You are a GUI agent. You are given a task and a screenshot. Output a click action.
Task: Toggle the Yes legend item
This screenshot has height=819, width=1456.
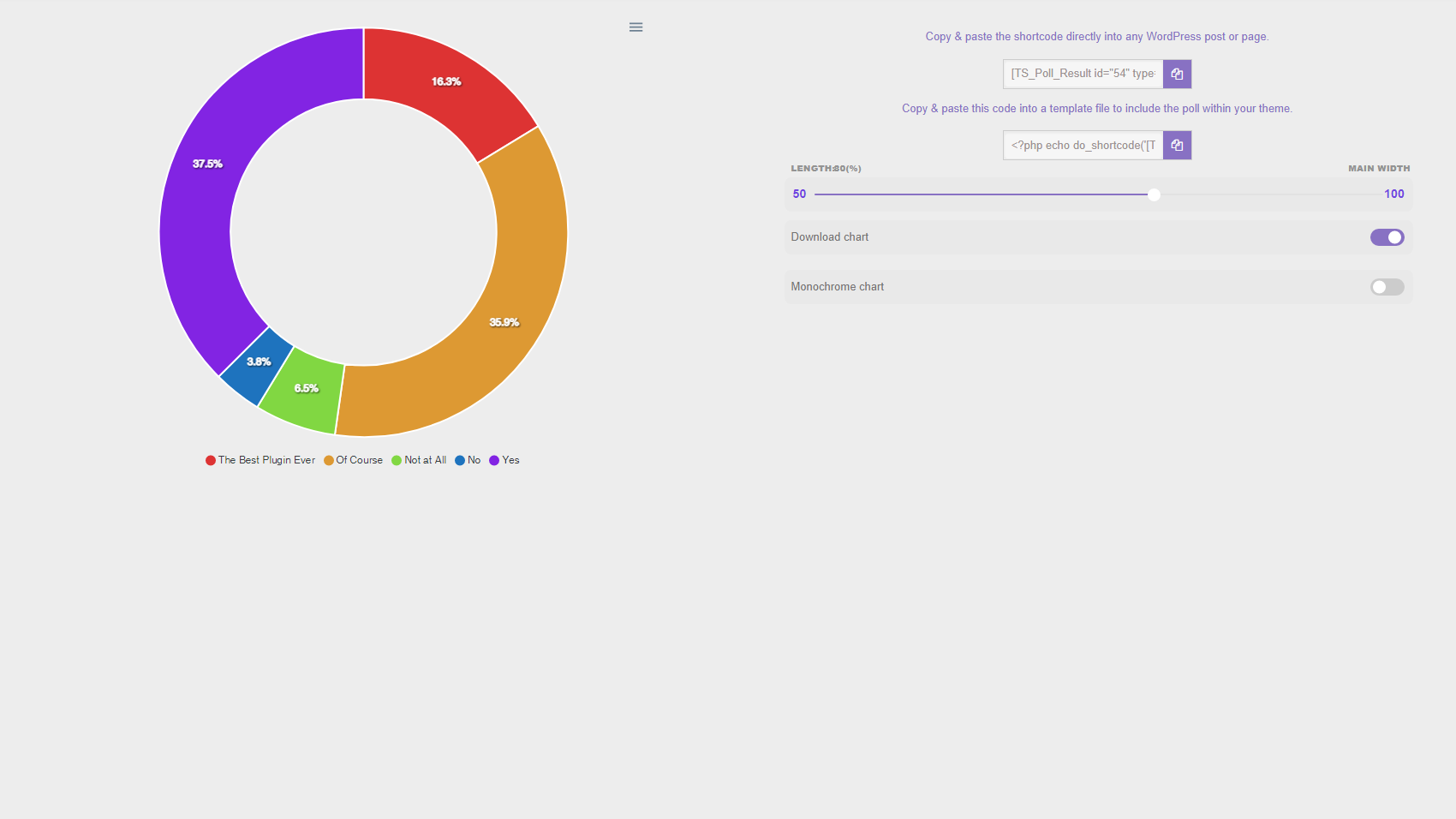point(504,460)
